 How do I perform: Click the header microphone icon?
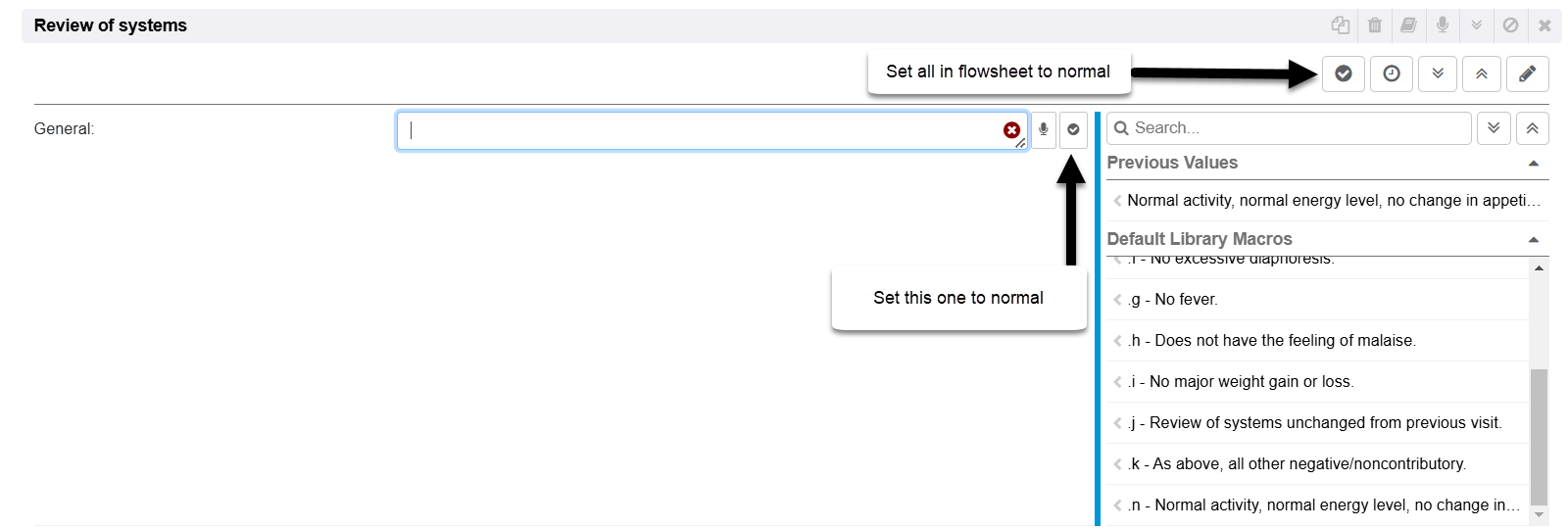(1443, 25)
